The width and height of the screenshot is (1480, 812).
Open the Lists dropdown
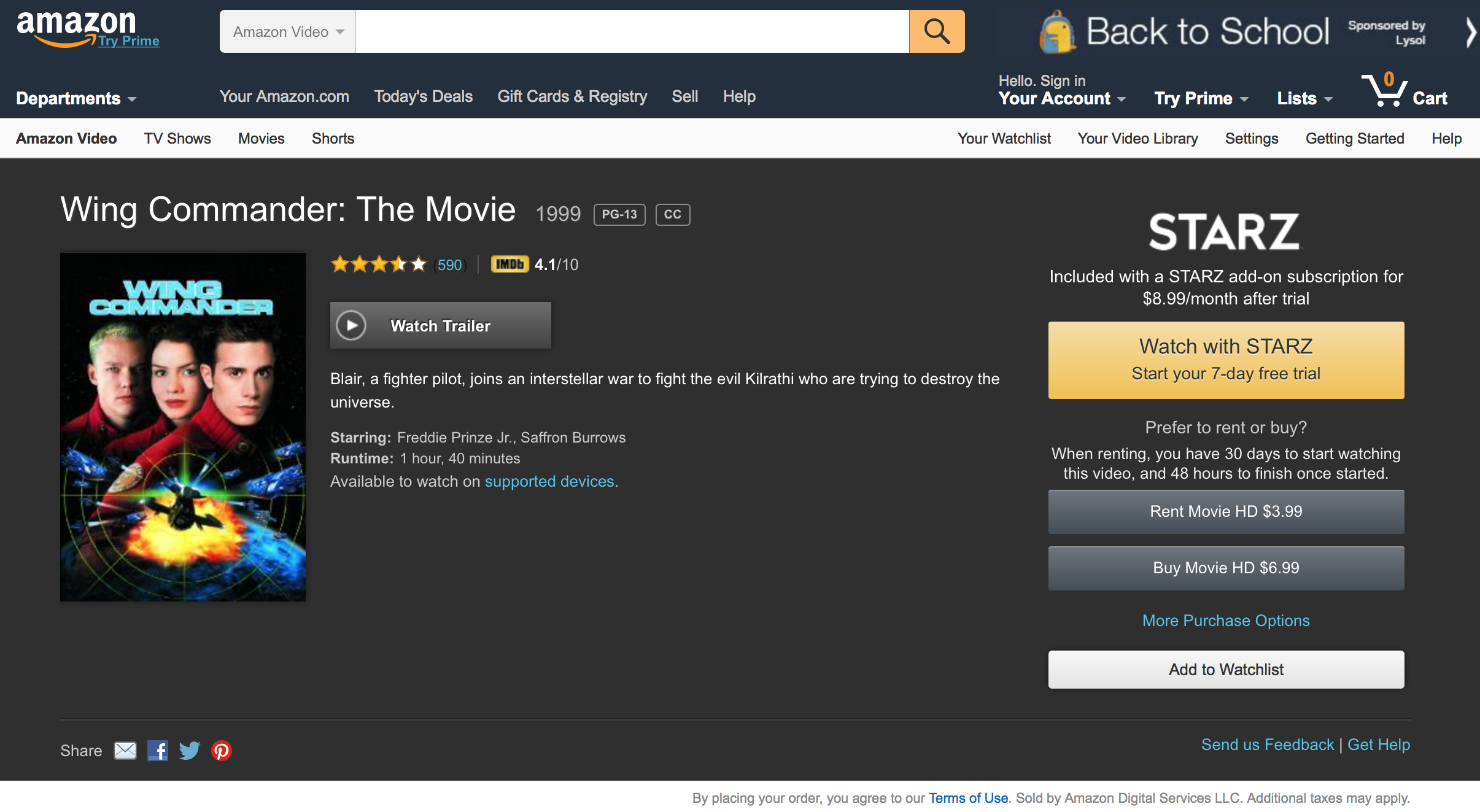click(1304, 98)
